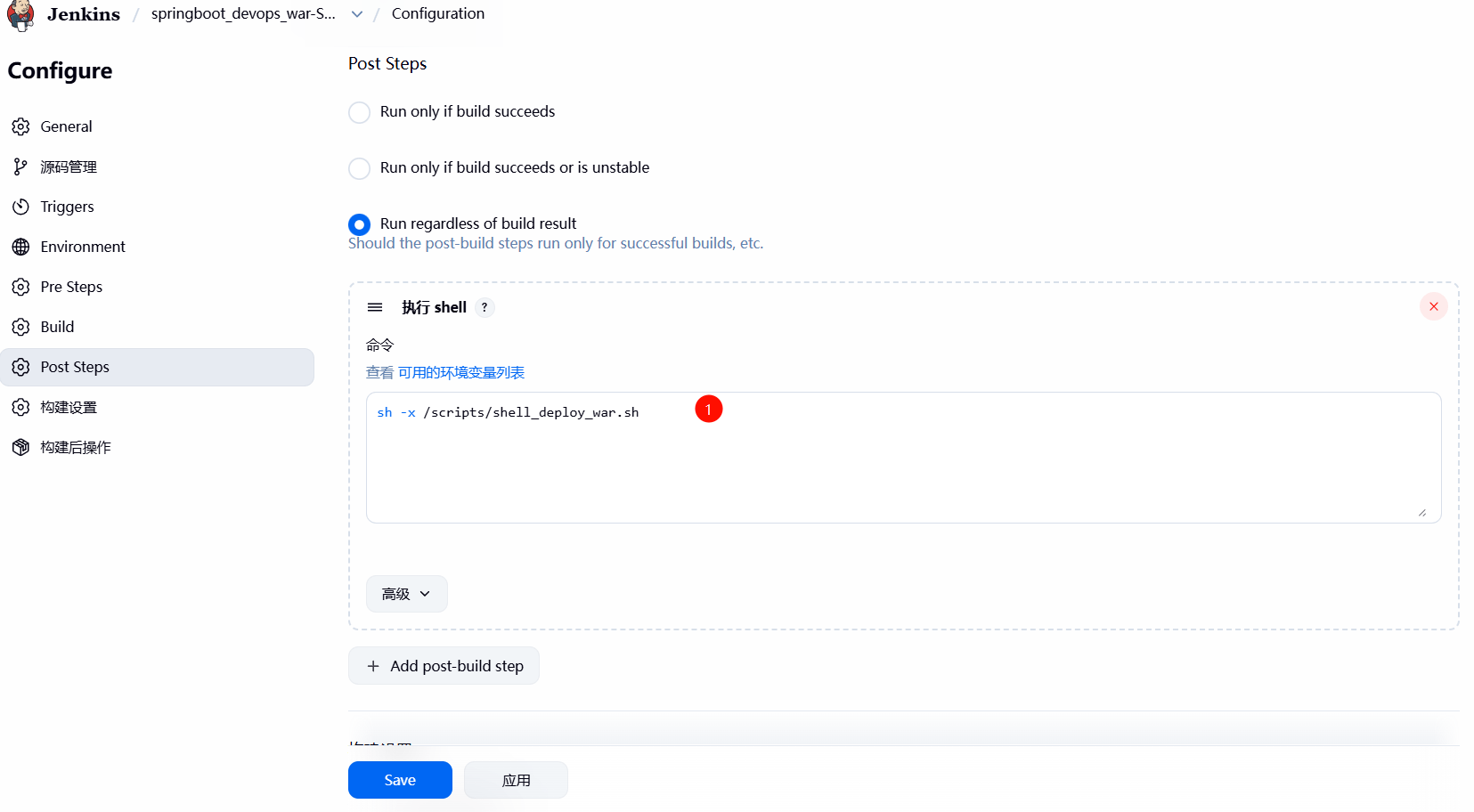Expand the 高级 advanced options
The image size is (1474, 812).
406,594
